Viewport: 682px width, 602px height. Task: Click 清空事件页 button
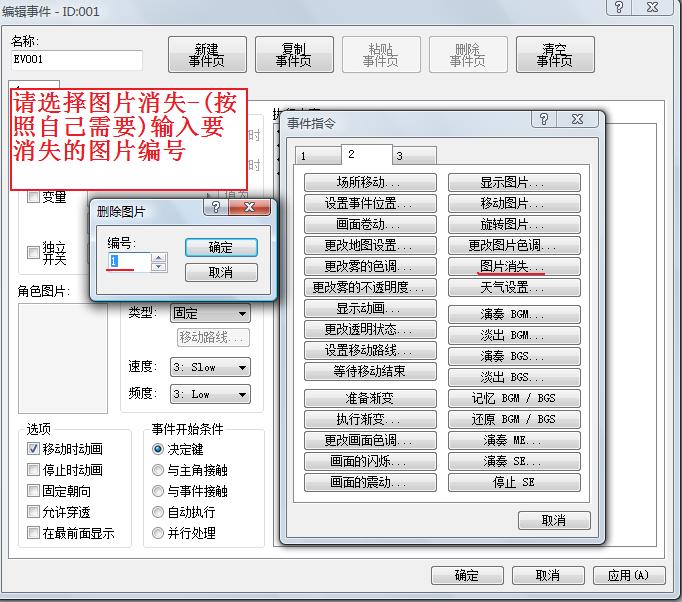pos(555,54)
